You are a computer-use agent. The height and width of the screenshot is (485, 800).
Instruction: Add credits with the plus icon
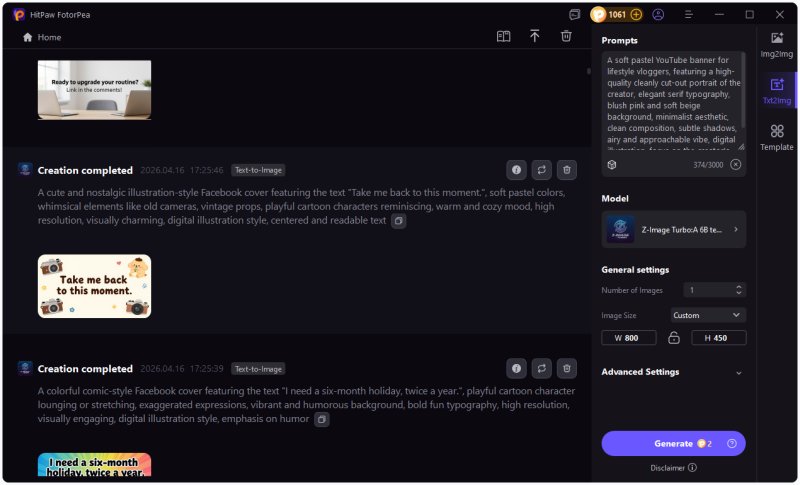point(636,15)
